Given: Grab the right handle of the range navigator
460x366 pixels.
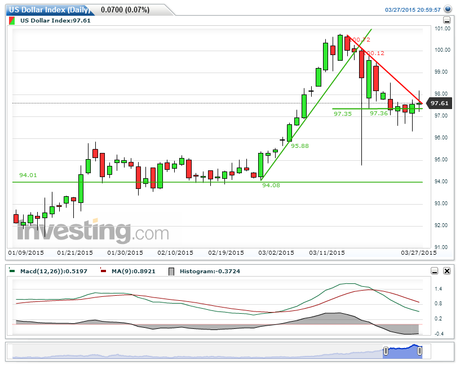Looking at the screenshot, I should pyautogui.click(x=420, y=351).
